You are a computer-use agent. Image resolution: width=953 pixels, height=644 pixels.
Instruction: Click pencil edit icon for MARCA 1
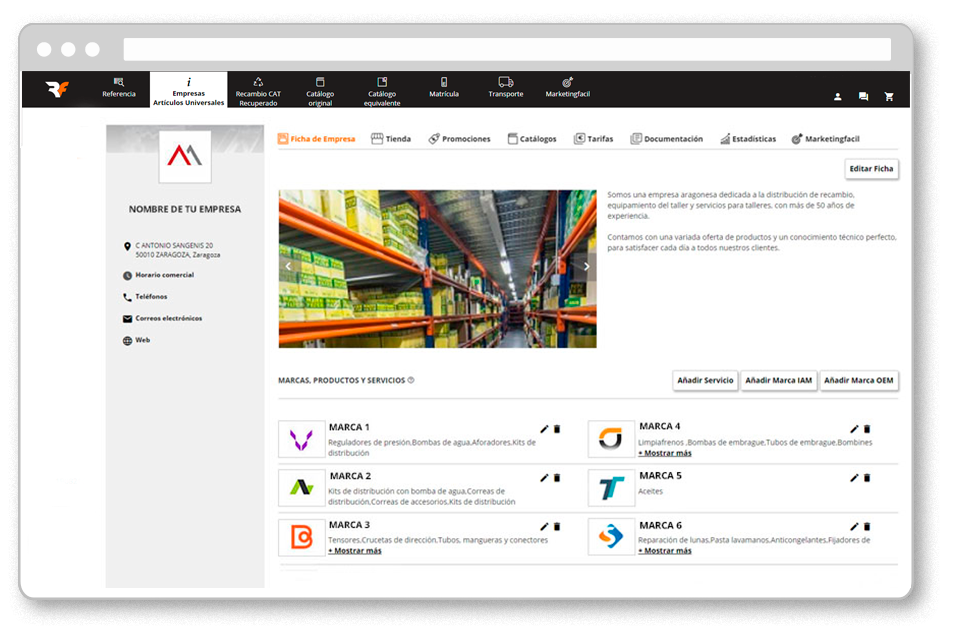tap(544, 429)
